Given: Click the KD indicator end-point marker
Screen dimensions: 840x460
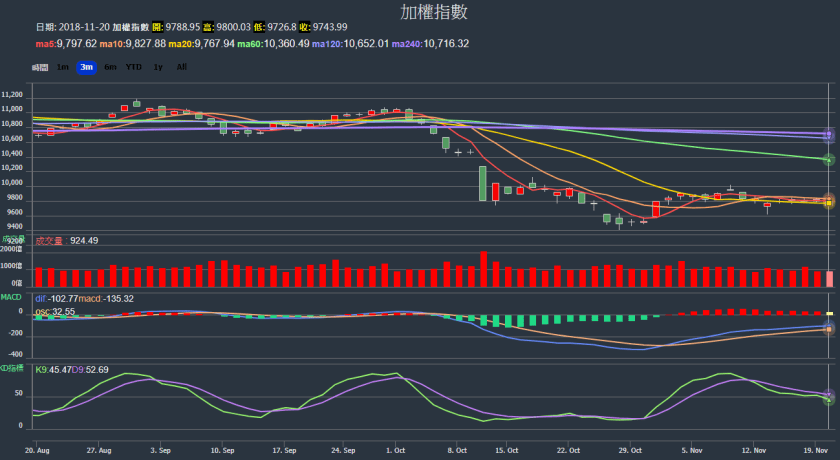Looking at the screenshot, I should (x=829, y=397).
